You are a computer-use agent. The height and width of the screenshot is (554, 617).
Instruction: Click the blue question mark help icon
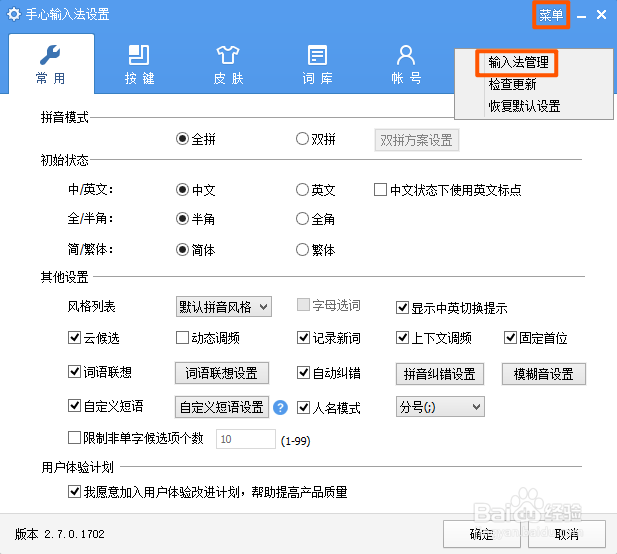pyautogui.click(x=281, y=407)
